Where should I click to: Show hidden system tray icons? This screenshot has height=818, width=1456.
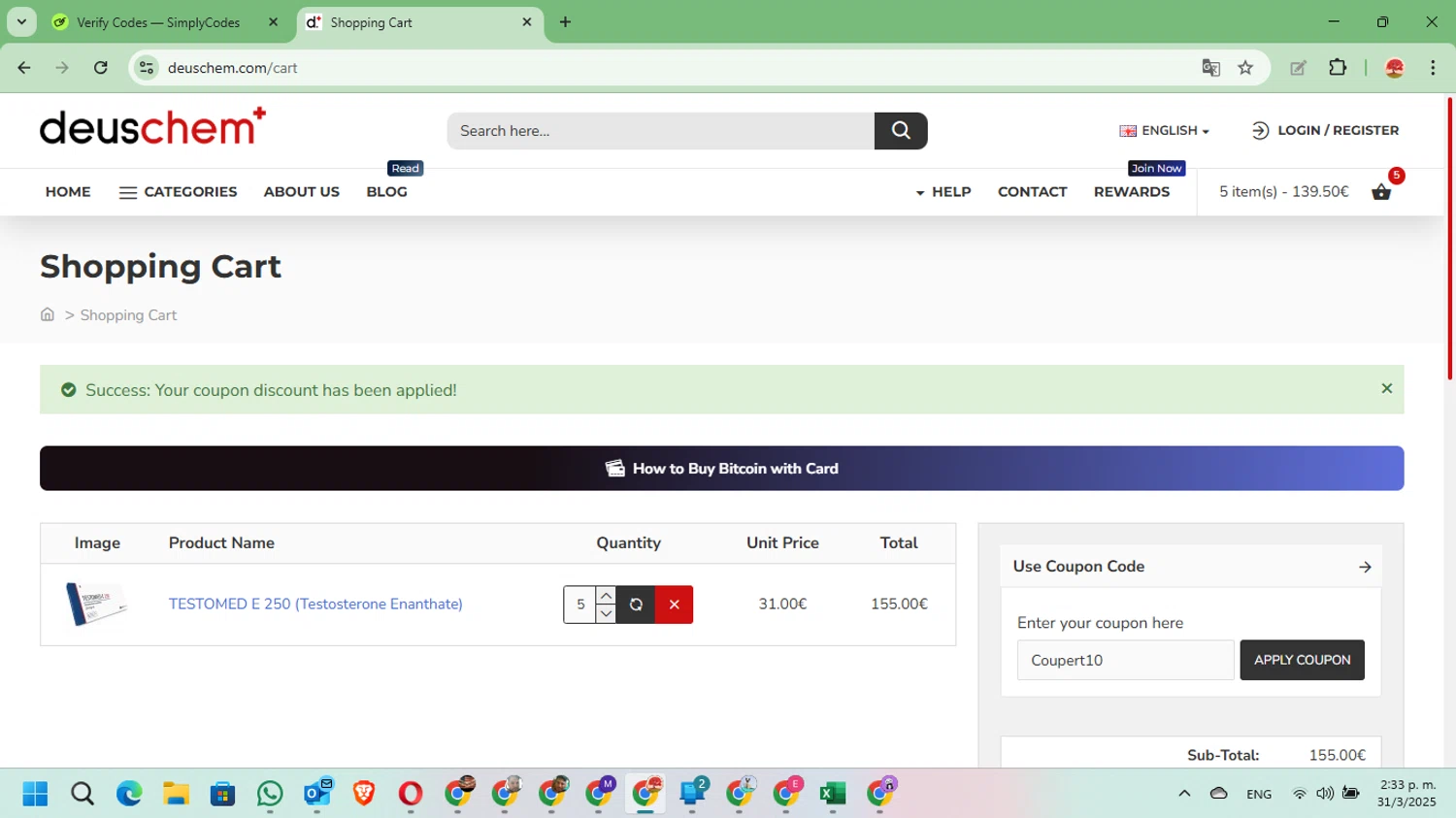(x=1184, y=794)
